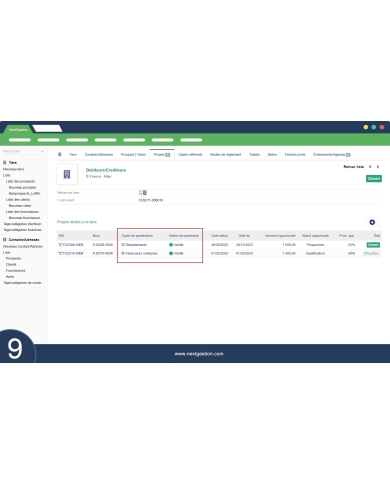Open the Tickets tab
This screenshot has height=484, width=390.
254,154
